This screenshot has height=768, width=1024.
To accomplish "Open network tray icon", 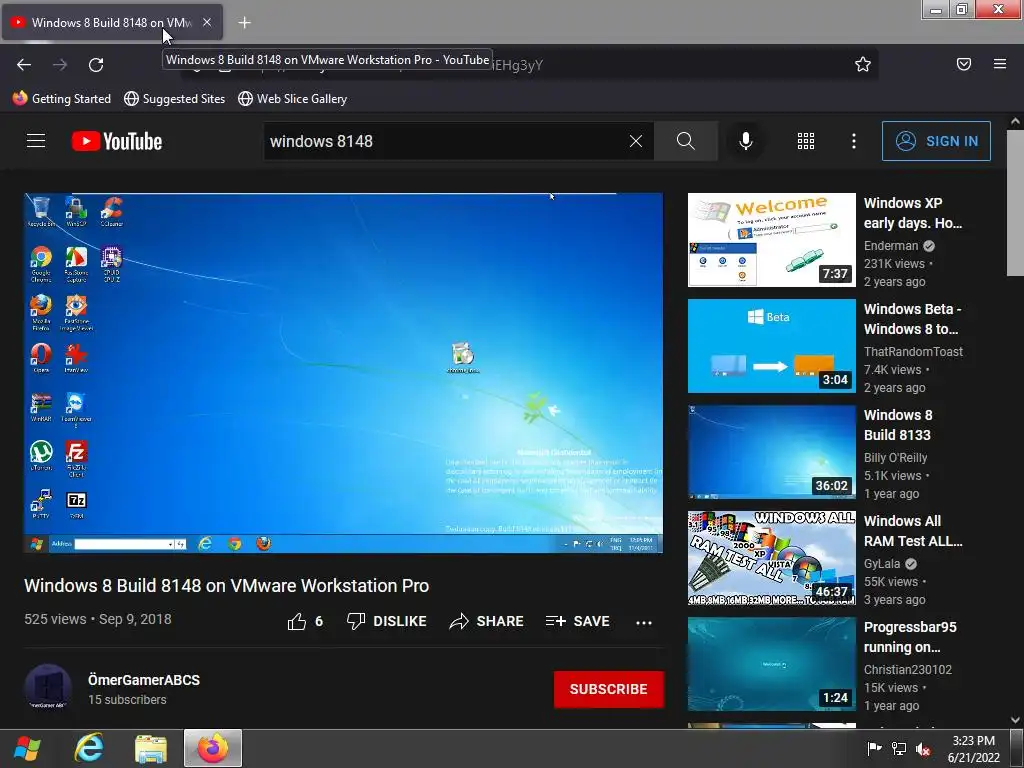I will (x=899, y=748).
